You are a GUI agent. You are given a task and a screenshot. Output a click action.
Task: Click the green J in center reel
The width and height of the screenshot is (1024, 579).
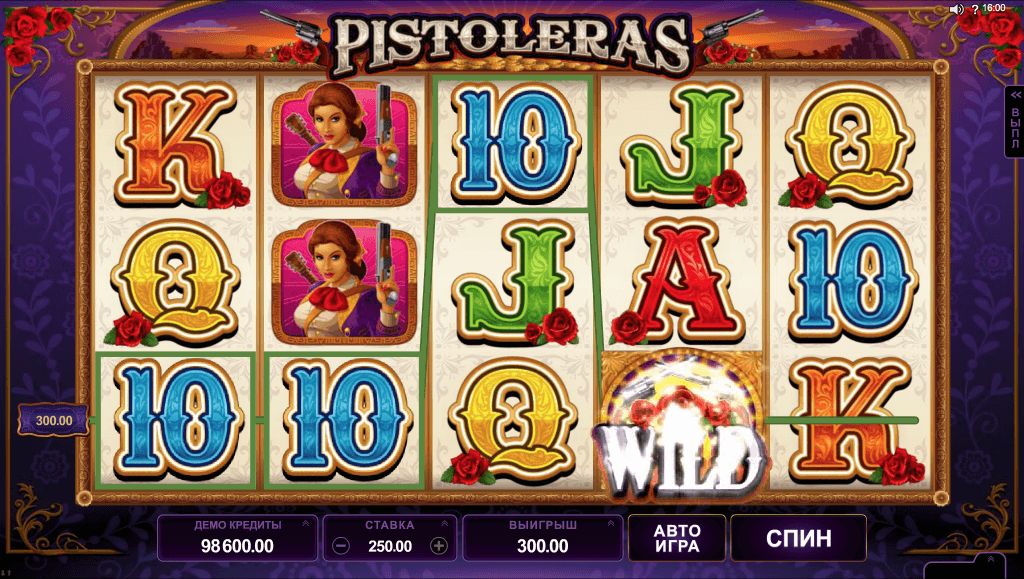click(x=515, y=283)
